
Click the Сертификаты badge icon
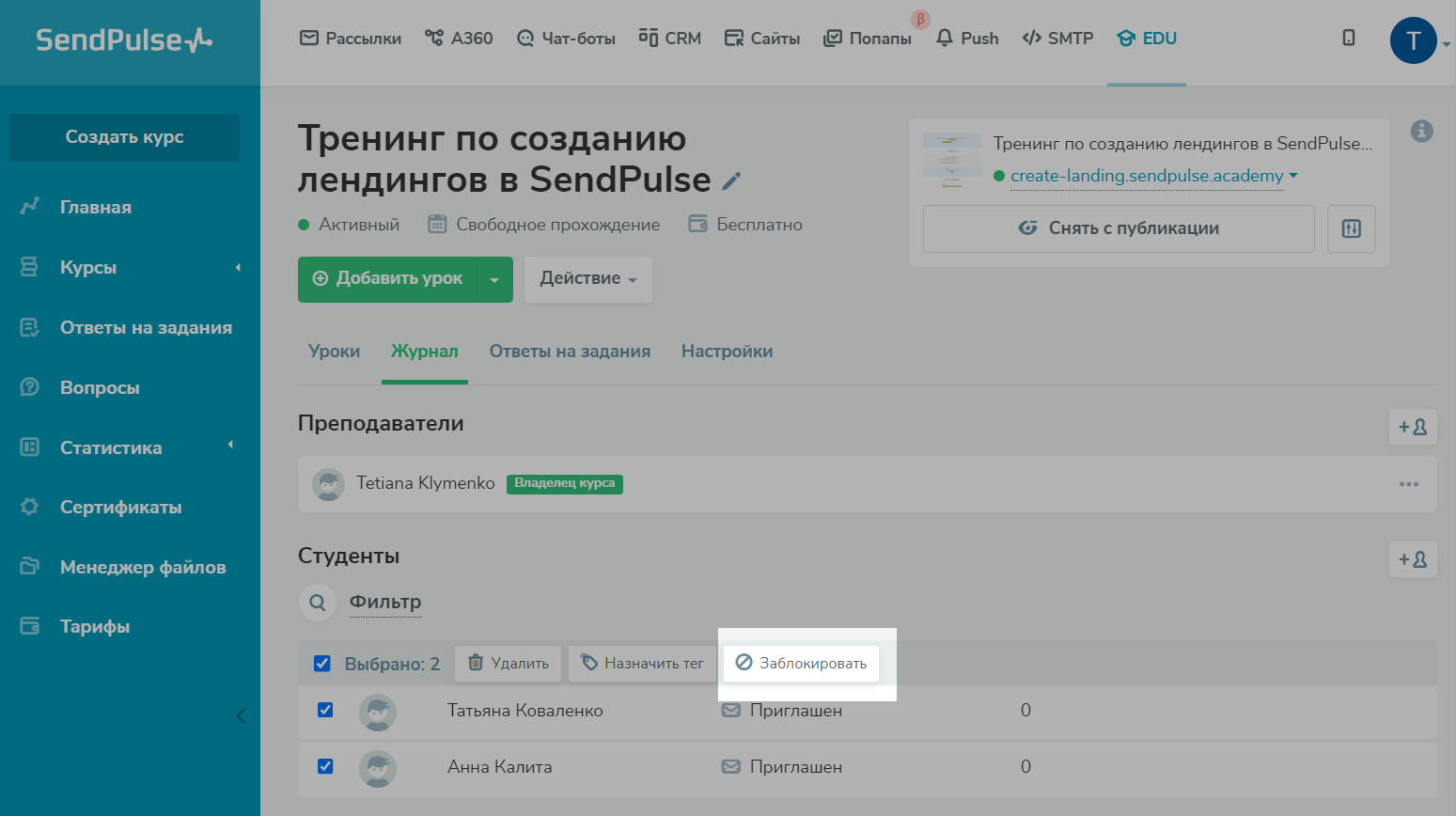coord(30,507)
